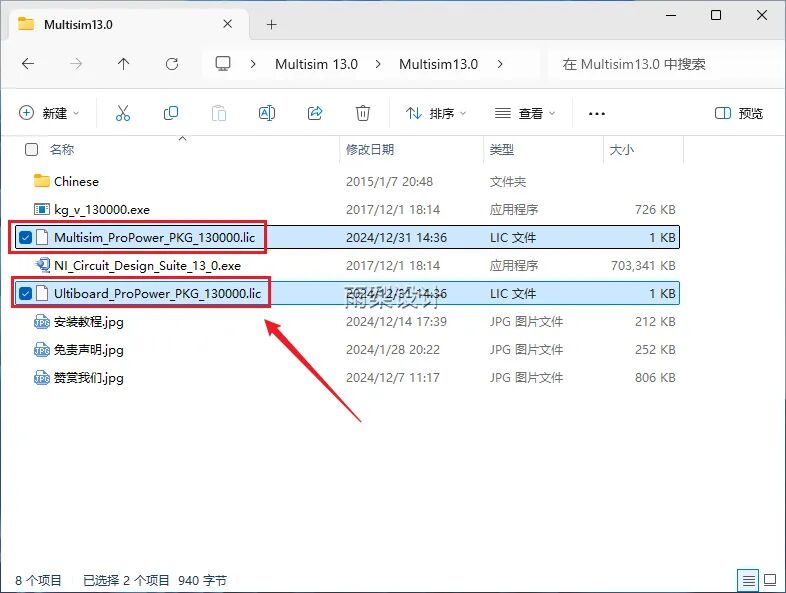Image resolution: width=786 pixels, height=593 pixels.
Task: Click 免责声明.jpg image icon
Action: (x=42, y=349)
